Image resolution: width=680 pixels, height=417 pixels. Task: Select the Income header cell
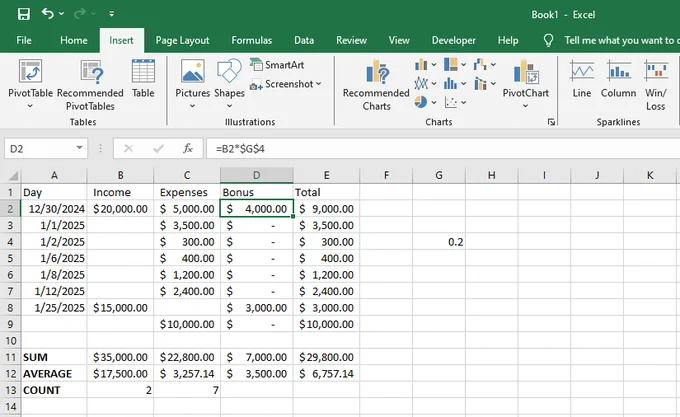click(121, 192)
